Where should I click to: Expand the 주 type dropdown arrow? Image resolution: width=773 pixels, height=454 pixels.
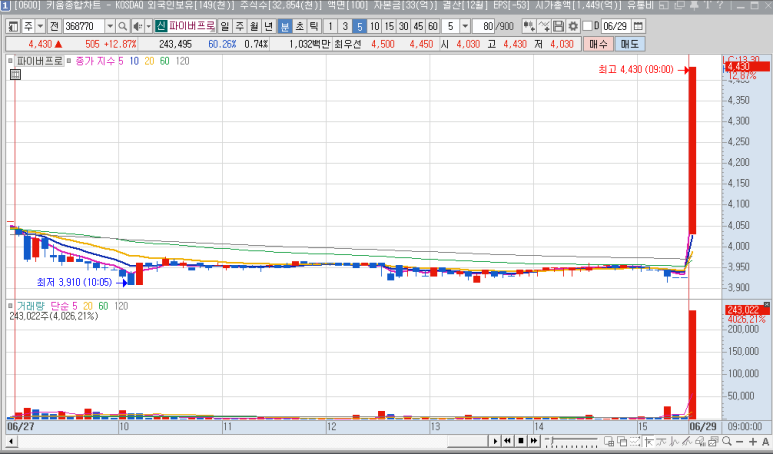point(40,26)
